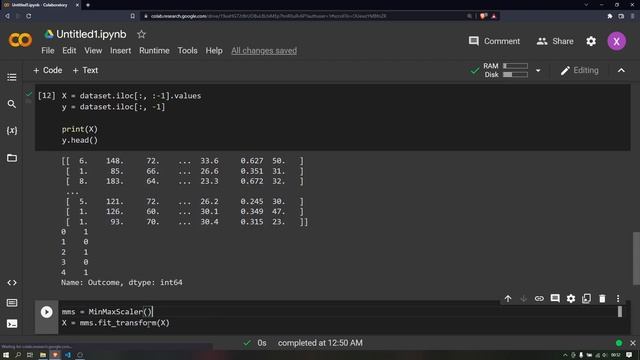The image size is (640, 360).
Task: Click the notebook vertical scrollbar
Action: point(636,258)
